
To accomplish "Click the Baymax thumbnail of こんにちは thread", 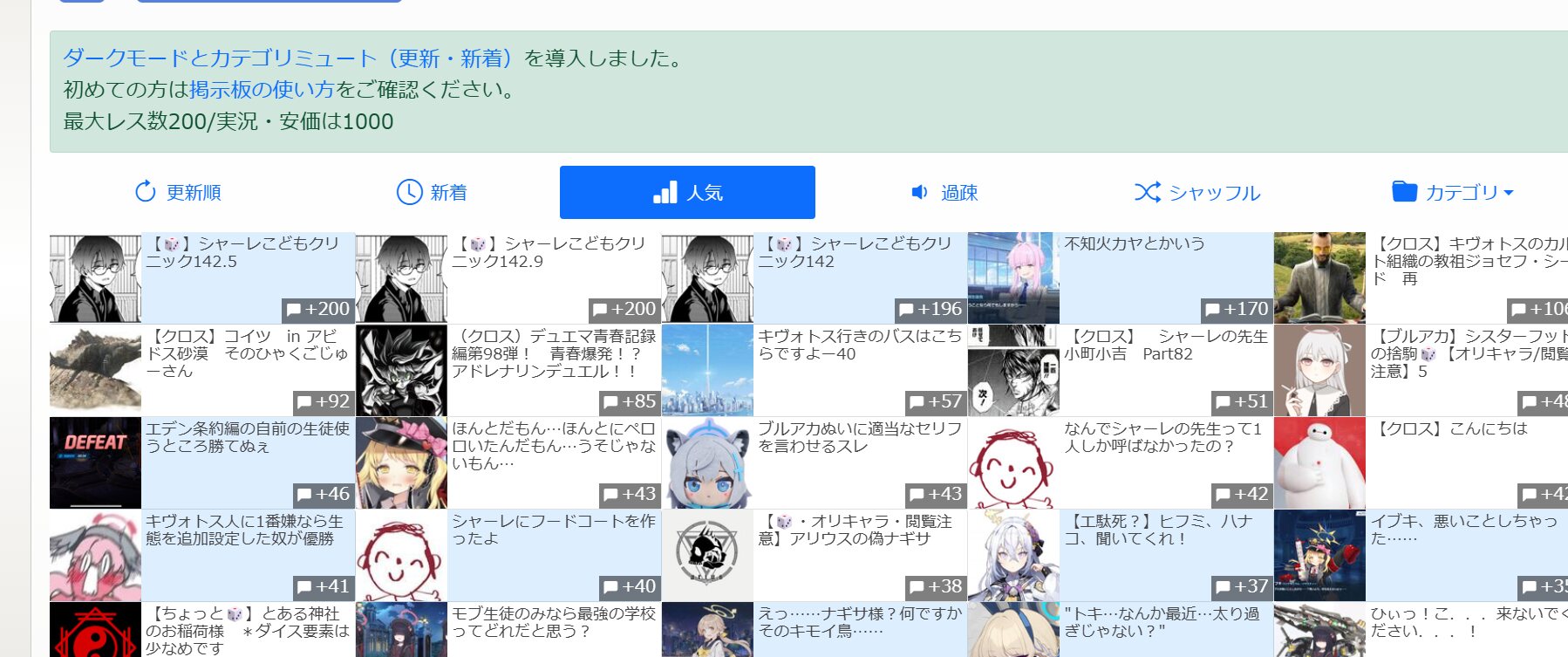I will tap(1319, 462).
